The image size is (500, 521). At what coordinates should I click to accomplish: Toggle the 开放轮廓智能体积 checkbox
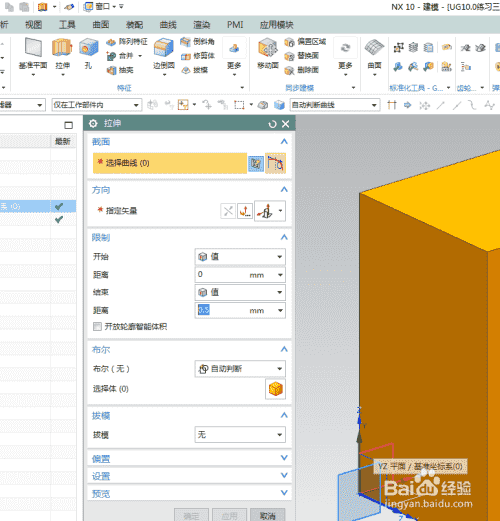(x=97, y=326)
